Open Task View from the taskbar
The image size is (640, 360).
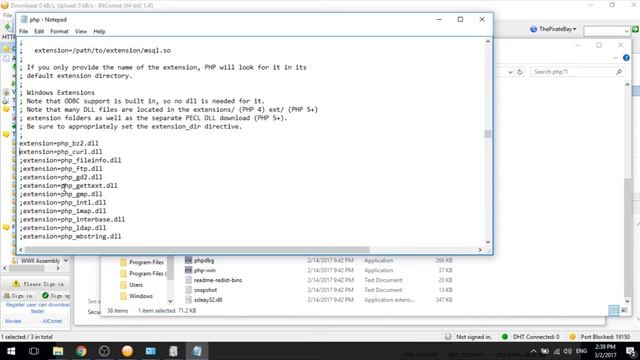coord(34,351)
